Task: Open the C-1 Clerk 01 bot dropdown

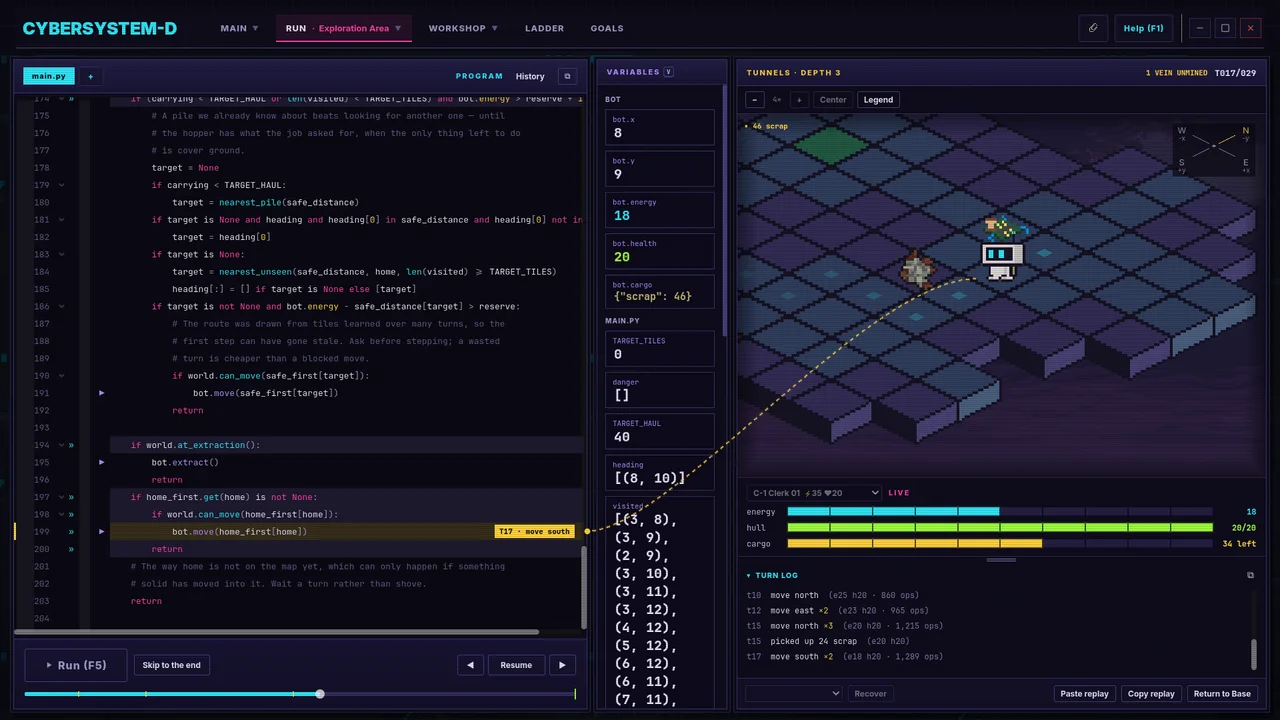Action: (x=814, y=492)
